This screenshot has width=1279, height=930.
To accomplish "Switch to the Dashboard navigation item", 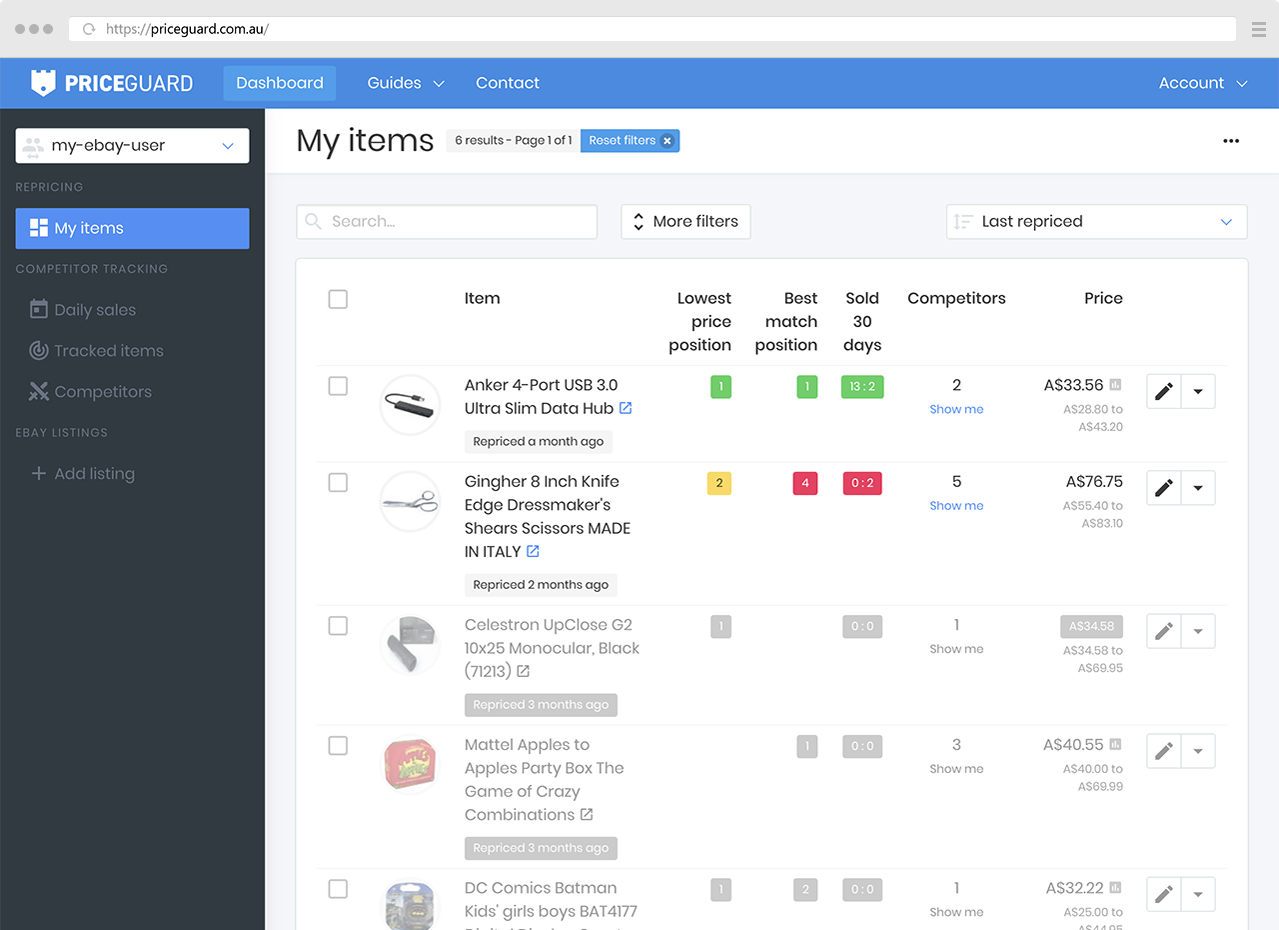I will [x=279, y=83].
